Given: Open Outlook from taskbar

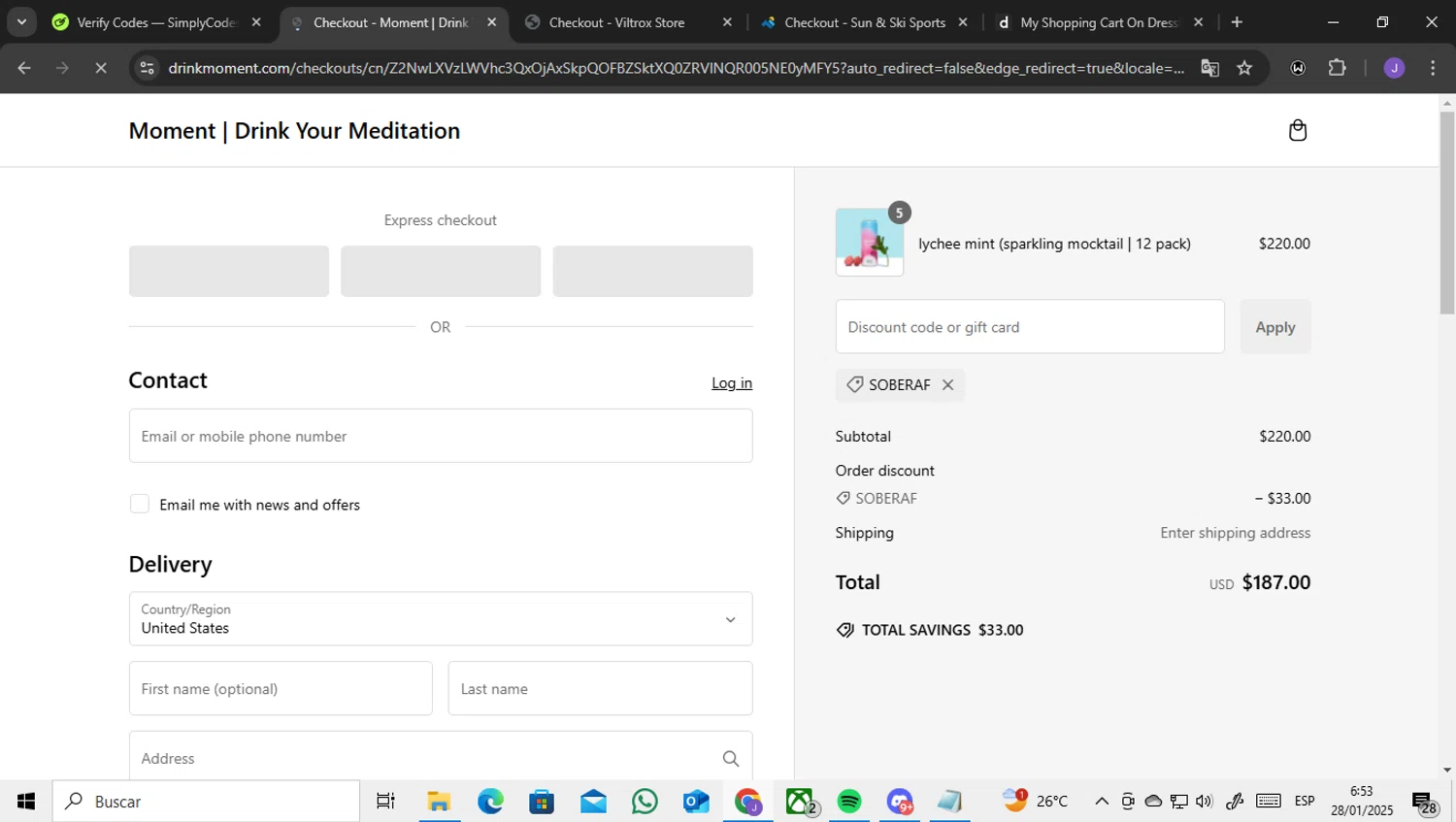Looking at the screenshot, I should (696, 802).
